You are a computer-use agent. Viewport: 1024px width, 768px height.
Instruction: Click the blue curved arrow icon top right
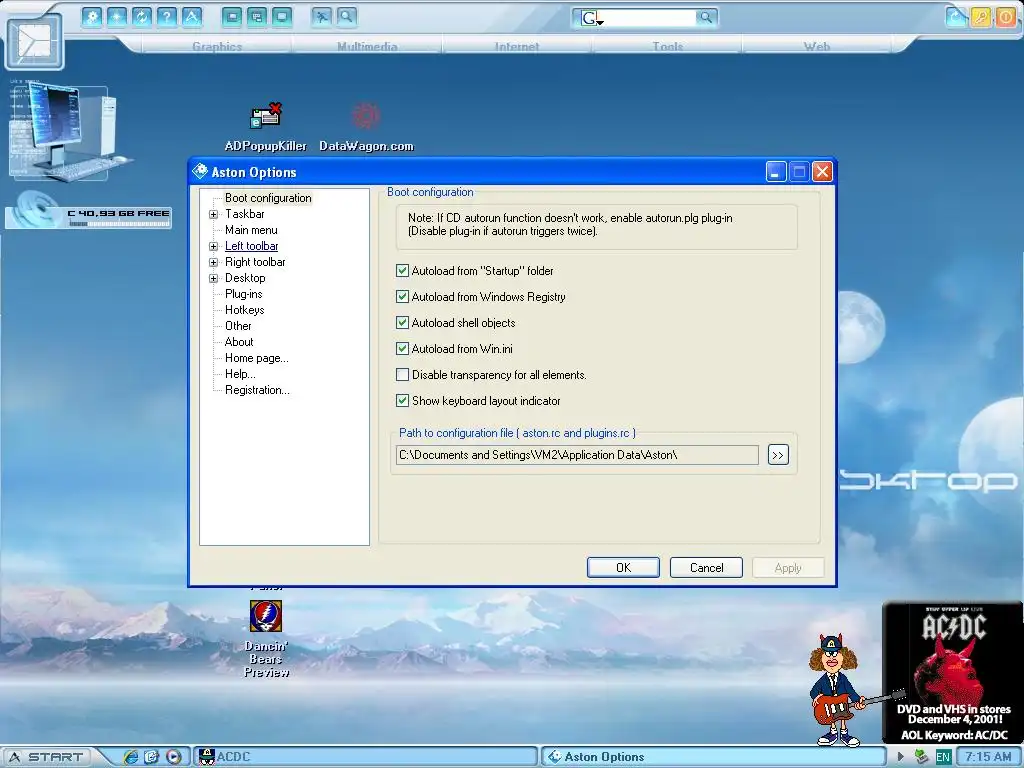click(x=956, y=17)
